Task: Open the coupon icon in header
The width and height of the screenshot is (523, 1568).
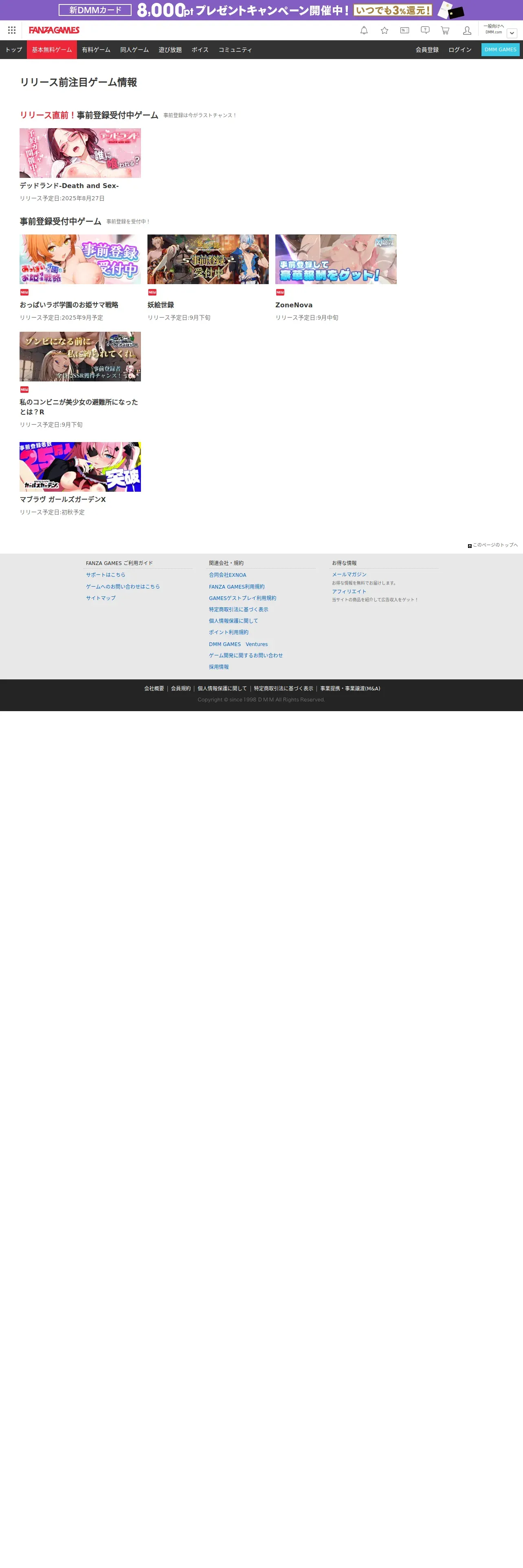Action: tap(405, 31)
